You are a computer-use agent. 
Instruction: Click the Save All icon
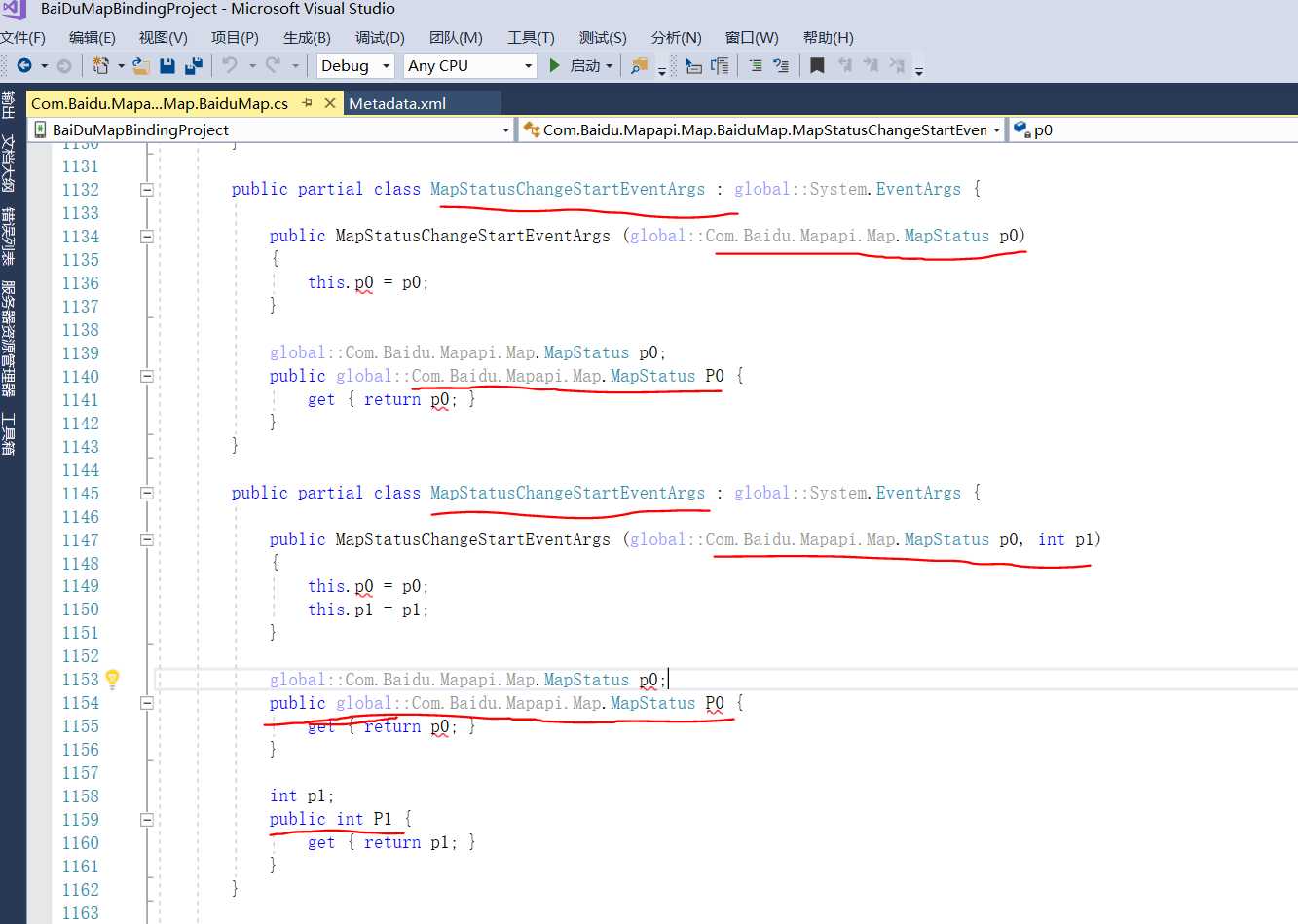pos(193,65)
